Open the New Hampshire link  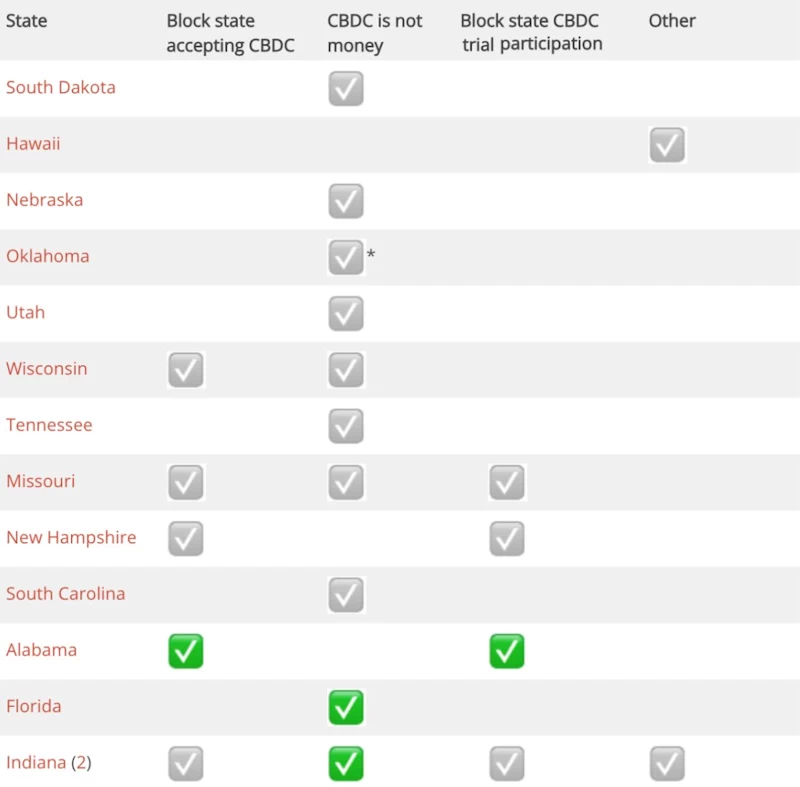(71, 537)
